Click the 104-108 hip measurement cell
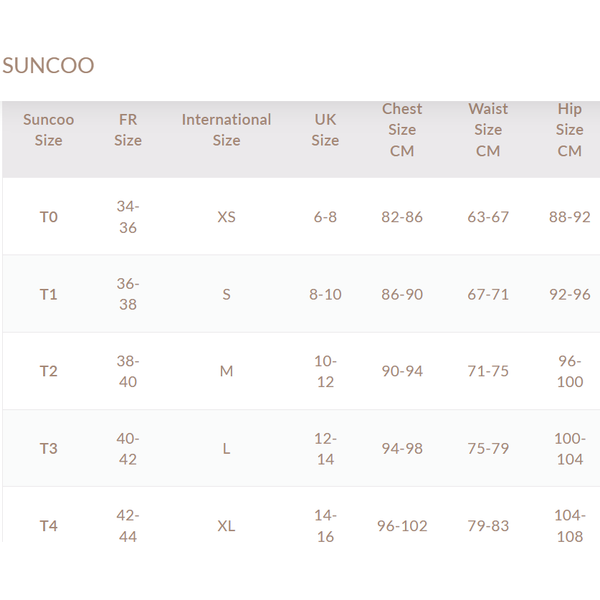The width and height of the screenshot is (600, 600). tap(569, 526)
